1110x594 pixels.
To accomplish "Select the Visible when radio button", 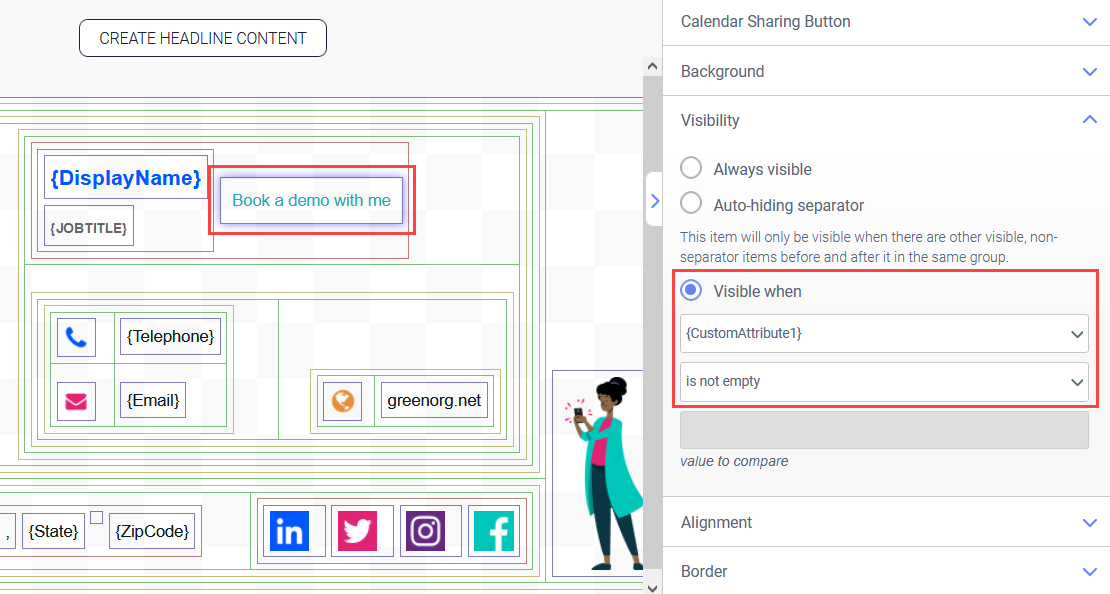I will (691, 292).
